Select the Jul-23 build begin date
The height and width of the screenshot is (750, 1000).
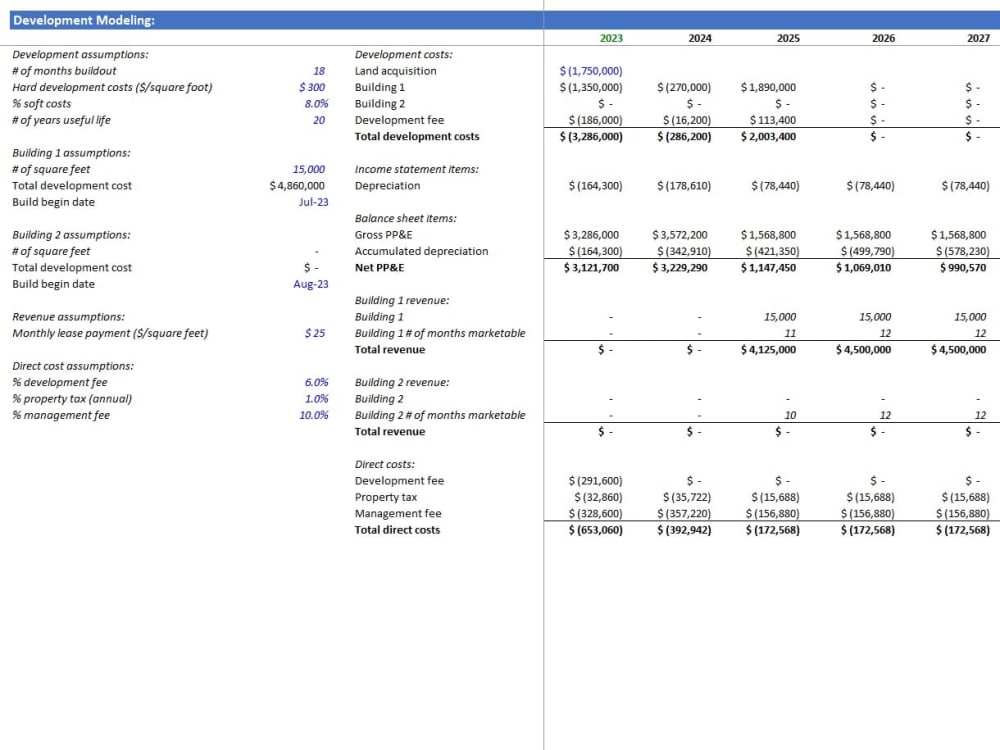[312, 202]
